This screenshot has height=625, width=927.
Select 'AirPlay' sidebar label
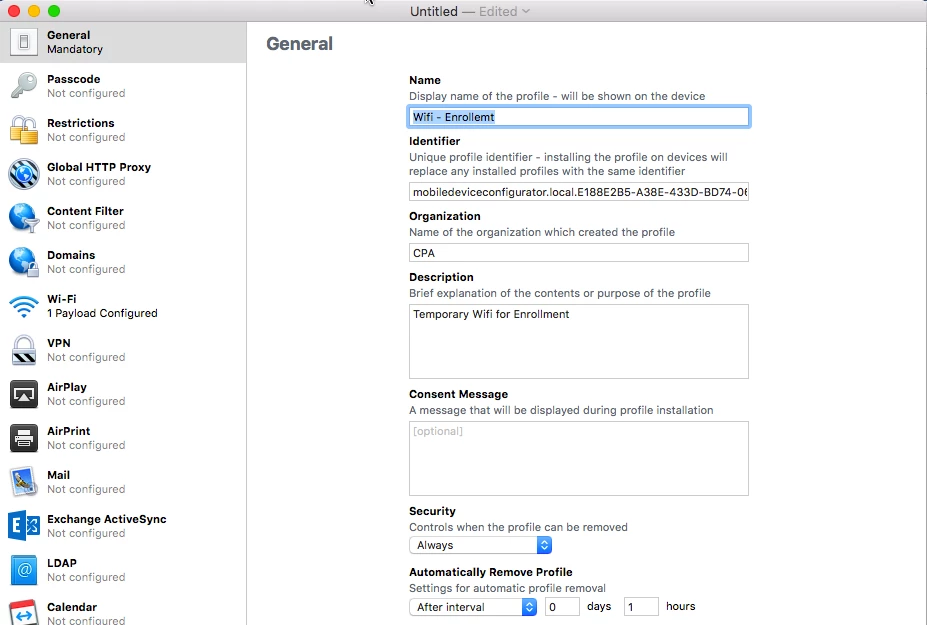point(67,387)
